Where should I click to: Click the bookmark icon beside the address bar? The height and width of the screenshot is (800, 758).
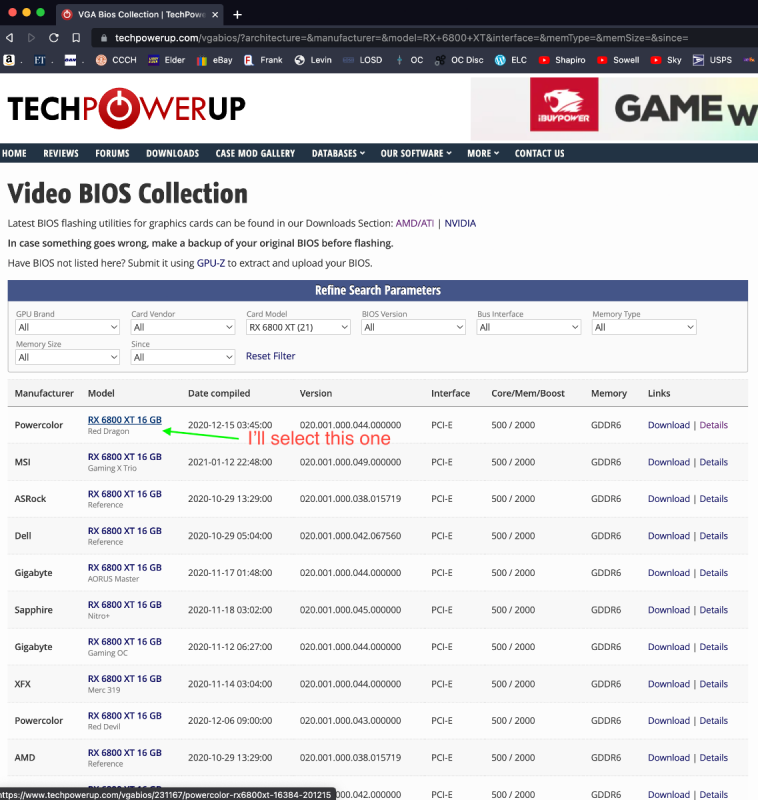[76, 38]
